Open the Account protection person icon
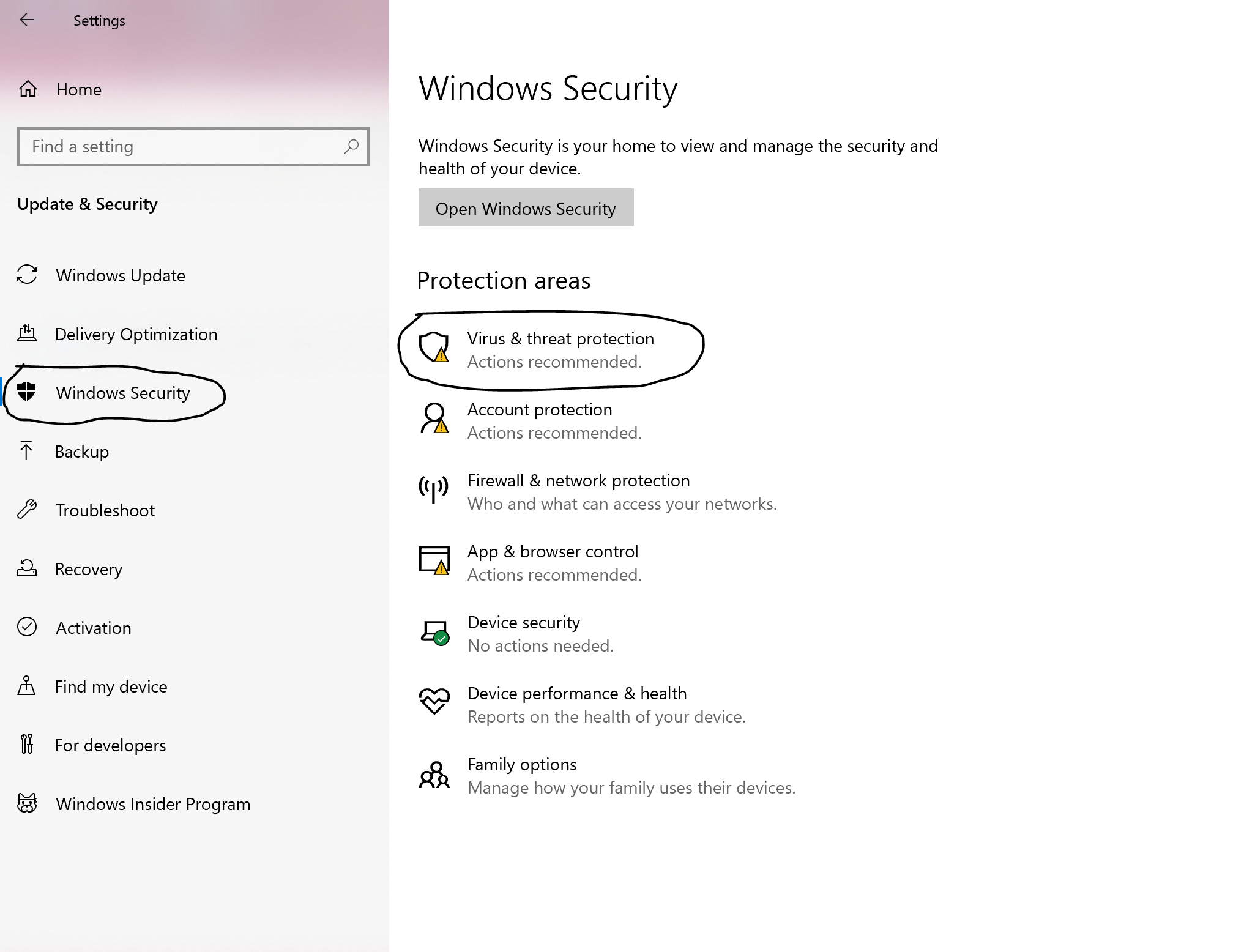1255x952 pixels. coord(434,418)
